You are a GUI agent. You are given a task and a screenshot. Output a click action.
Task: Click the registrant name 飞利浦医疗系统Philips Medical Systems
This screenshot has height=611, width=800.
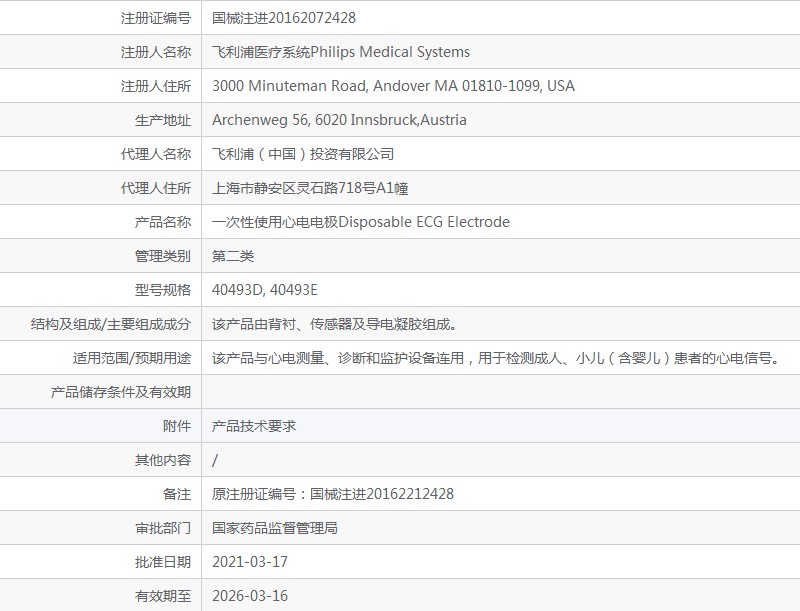pyautogui.click(x=341, y=52)
